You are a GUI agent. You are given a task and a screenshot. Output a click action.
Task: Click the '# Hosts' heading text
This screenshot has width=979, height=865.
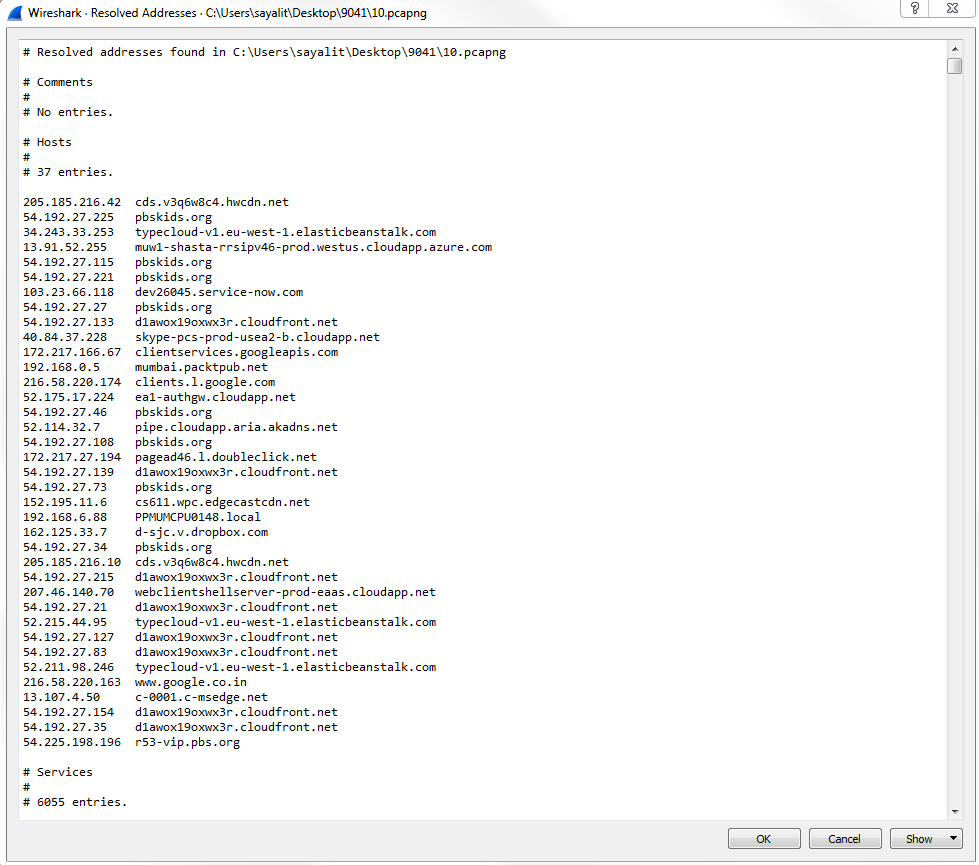pyautogui.click(x=47, y=142)
